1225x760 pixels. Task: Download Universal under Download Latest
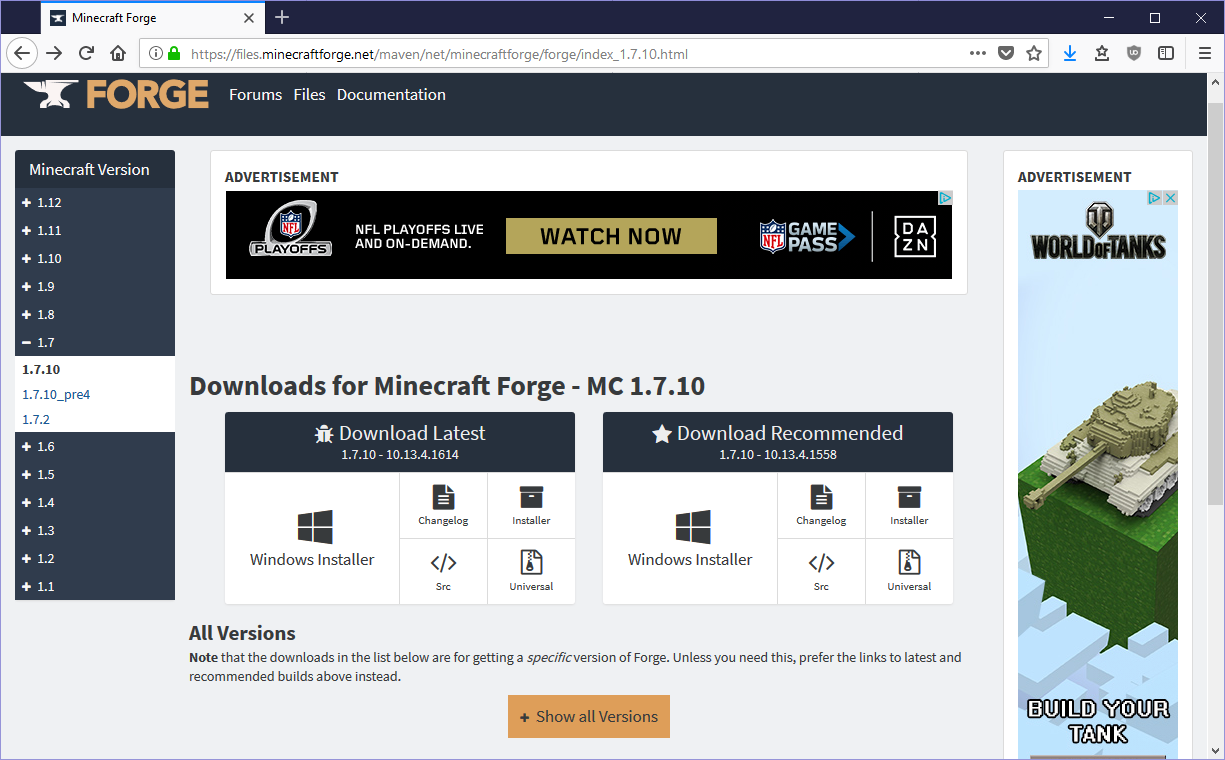531,572
